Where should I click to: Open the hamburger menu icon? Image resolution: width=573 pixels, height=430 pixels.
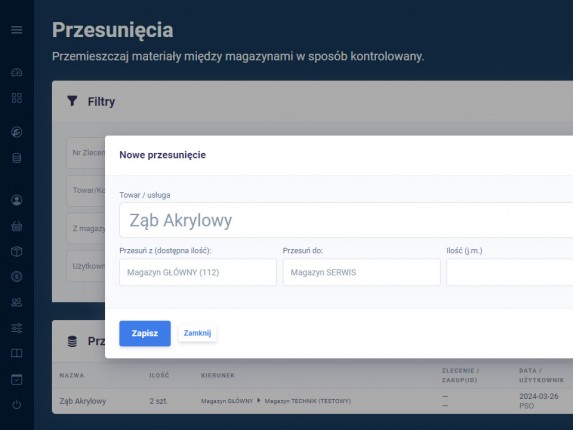(x=16, y=30)
